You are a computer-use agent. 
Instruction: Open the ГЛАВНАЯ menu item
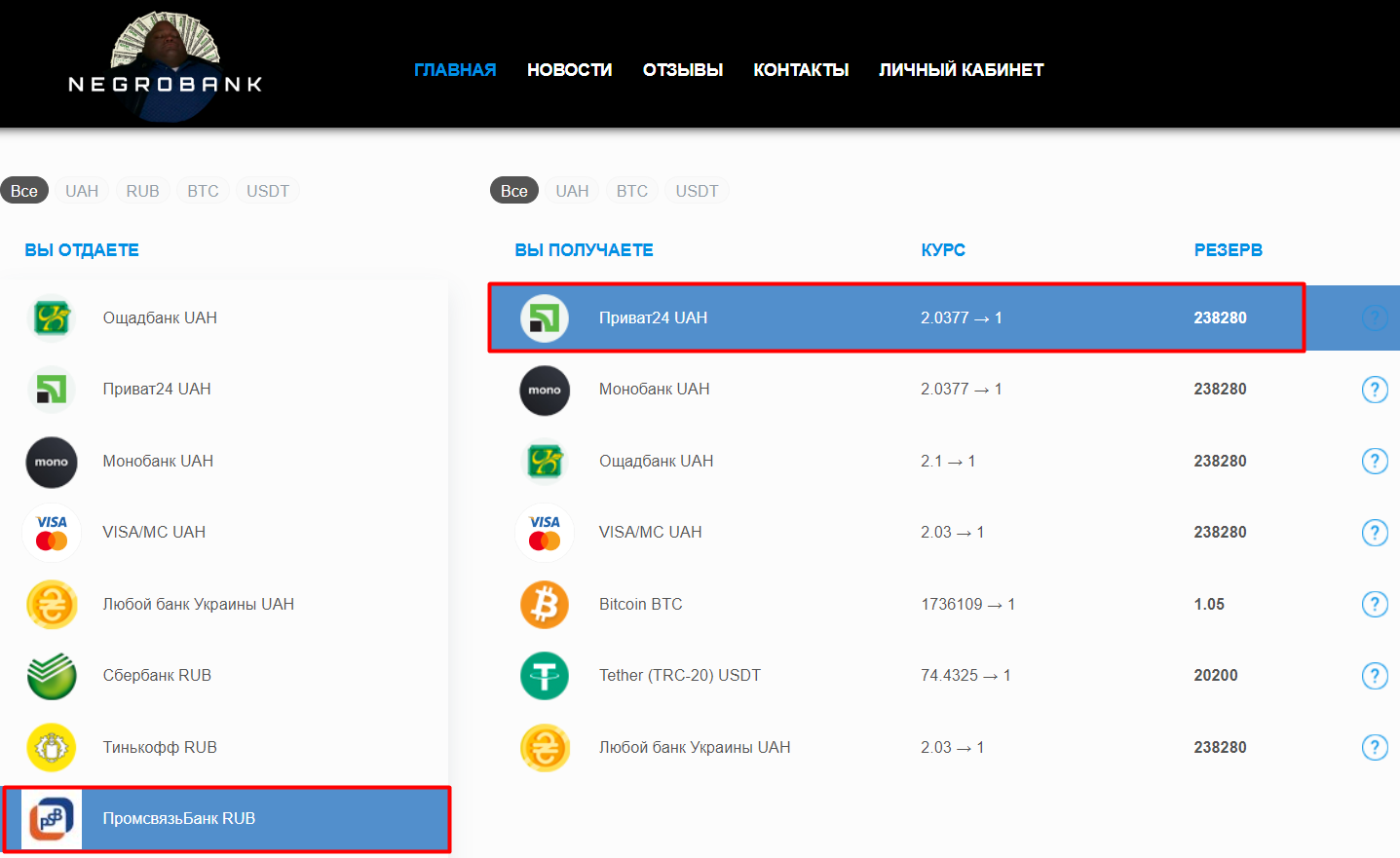coord(455,70)
